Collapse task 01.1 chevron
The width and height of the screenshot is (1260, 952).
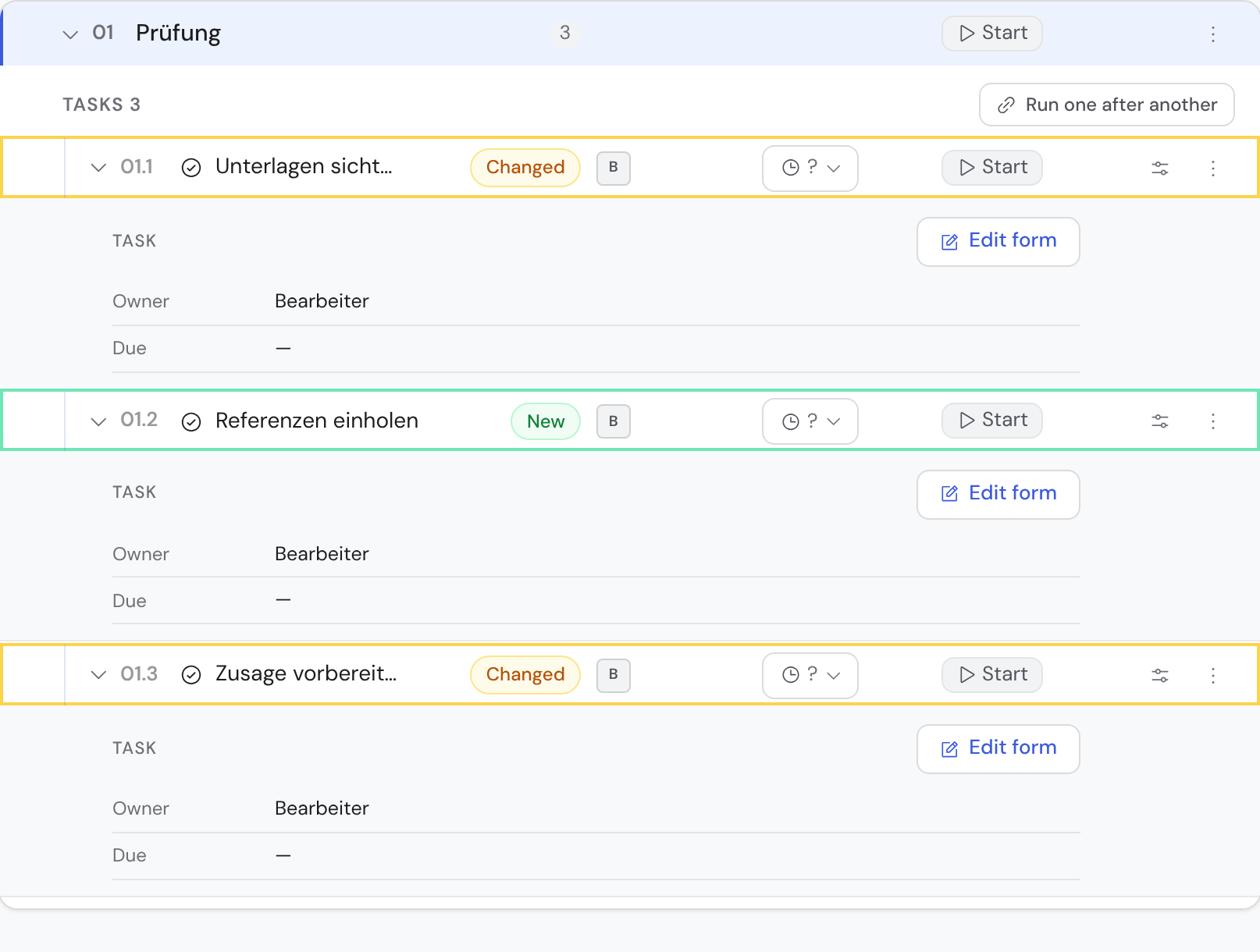coord(98,168)
